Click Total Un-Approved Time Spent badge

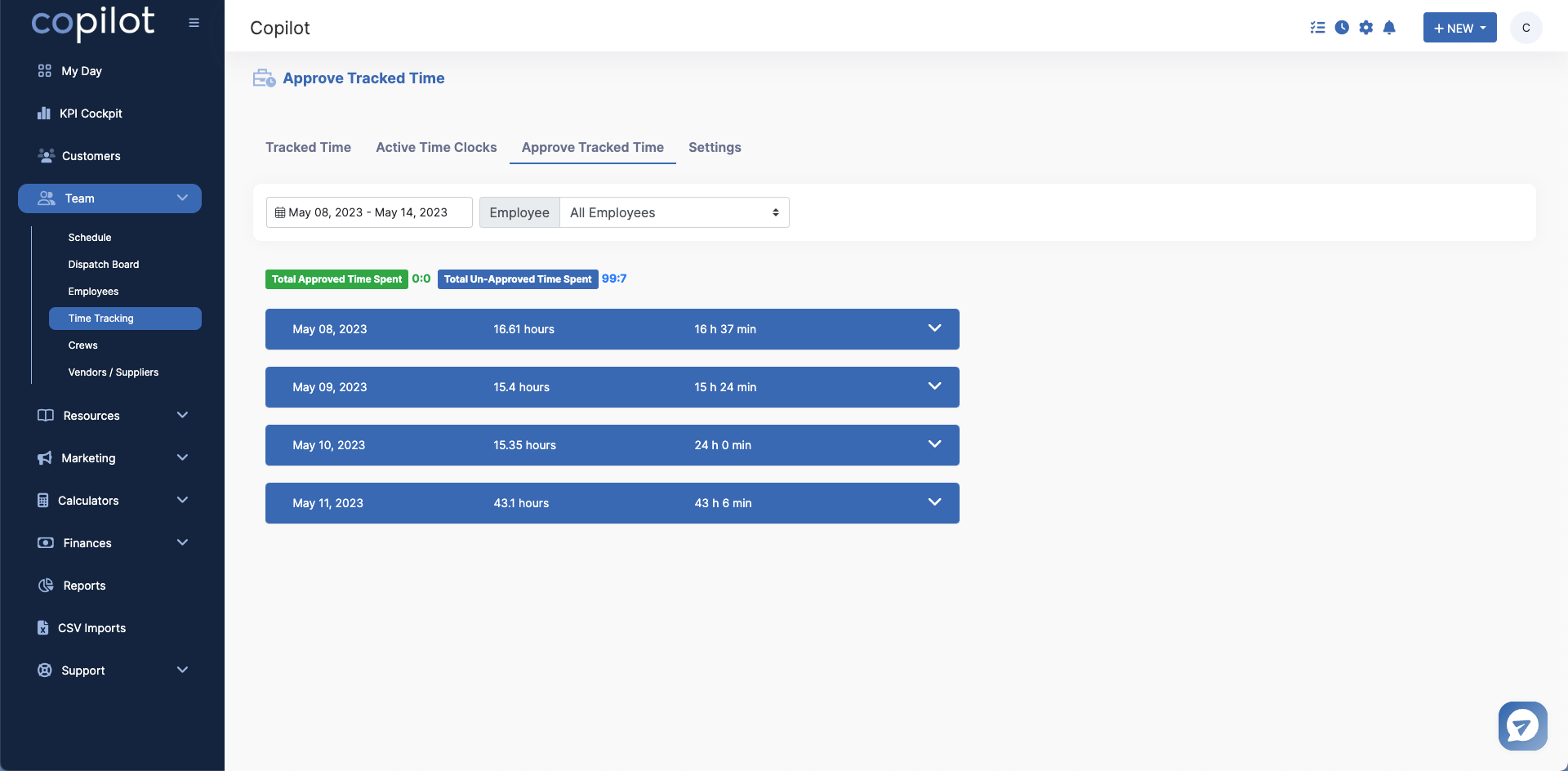[x=518, y=279]
